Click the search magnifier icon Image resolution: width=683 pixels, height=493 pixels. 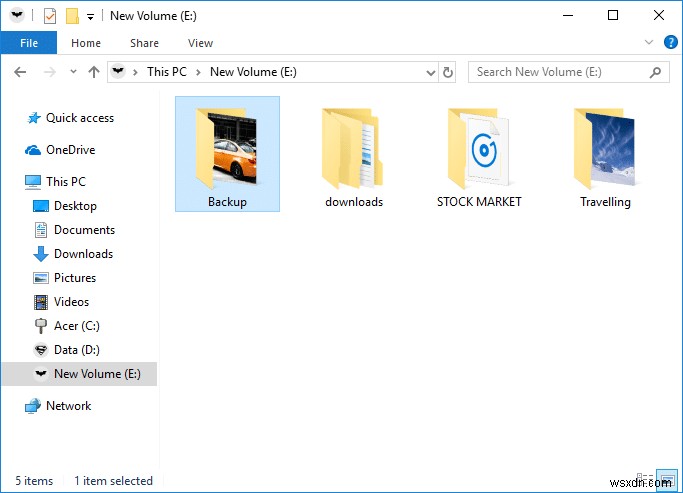click(x=655, y=72)
